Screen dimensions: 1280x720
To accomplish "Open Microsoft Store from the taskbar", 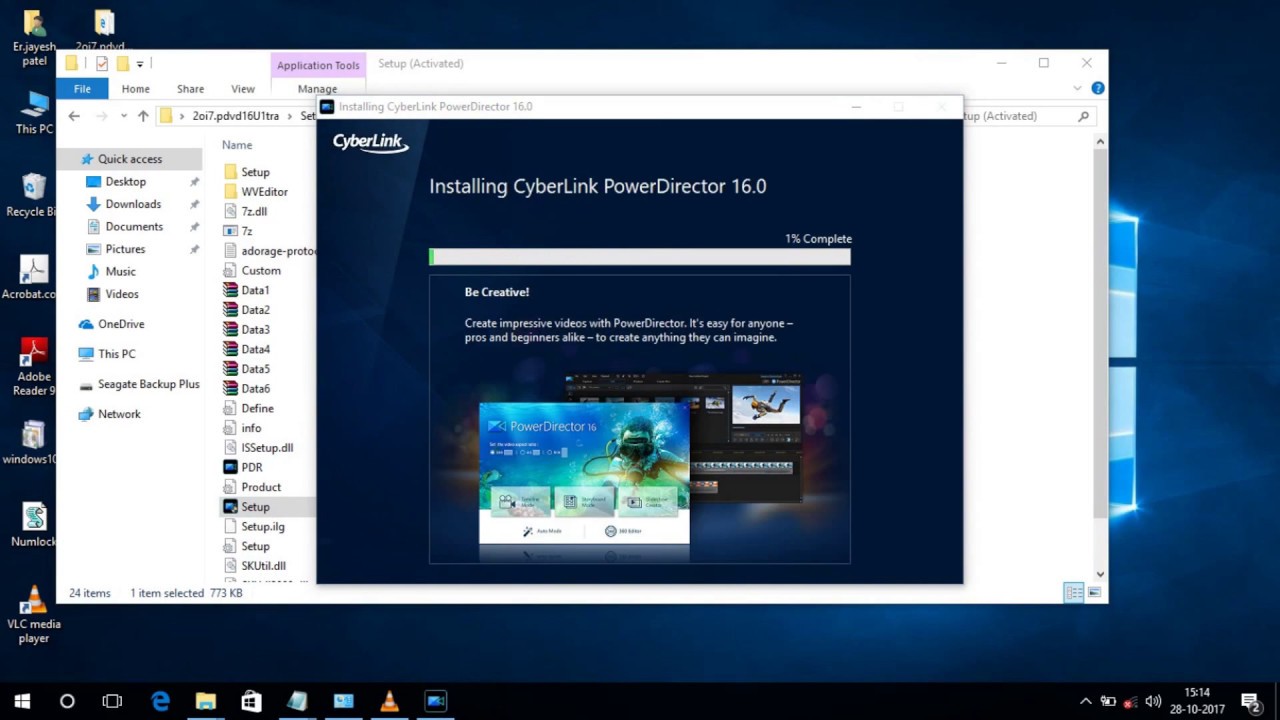I will click(251, 701).
